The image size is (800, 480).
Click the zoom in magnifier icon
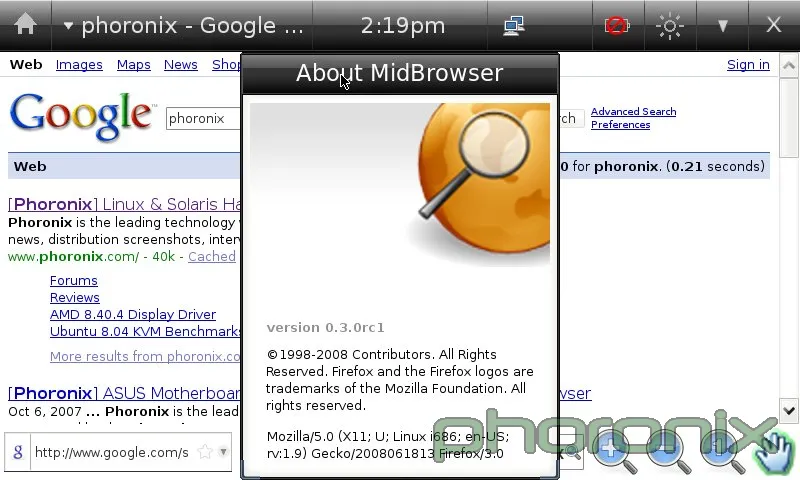(614, 451)
